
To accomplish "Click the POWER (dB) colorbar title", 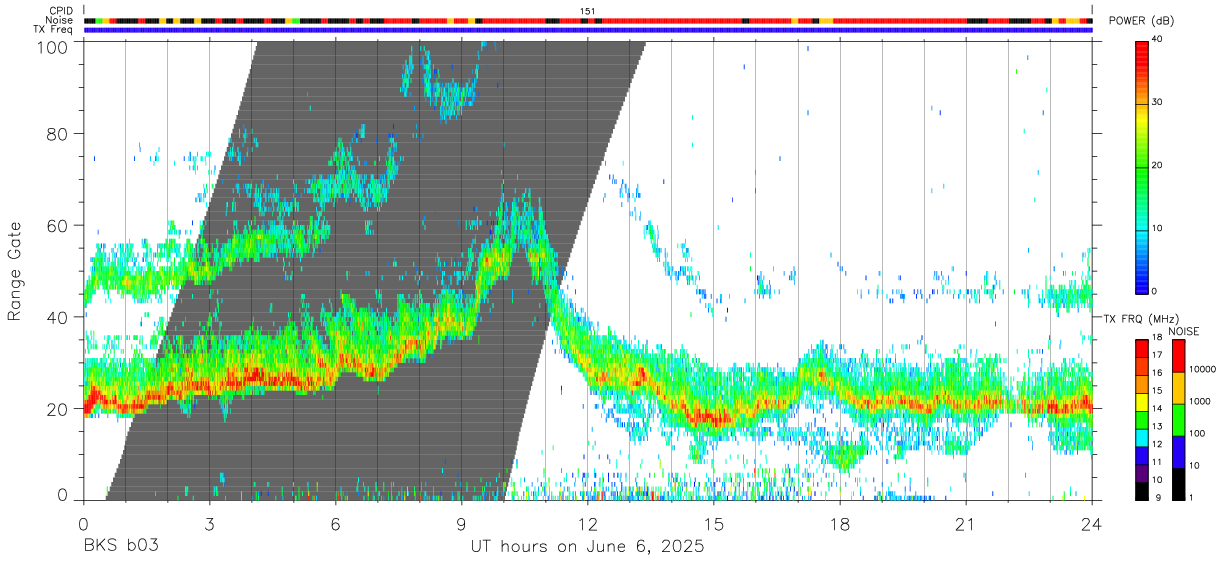I will point(1143,21).
